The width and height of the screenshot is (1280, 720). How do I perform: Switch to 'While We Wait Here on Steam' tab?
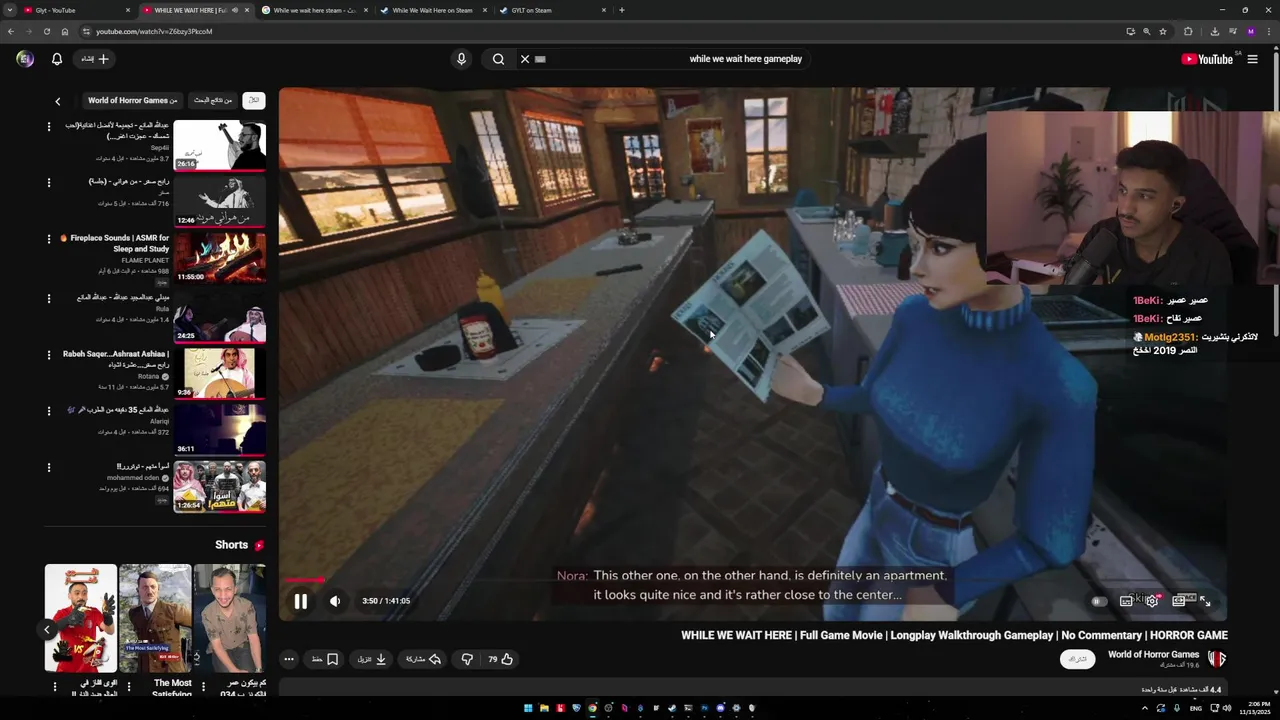pyautogui.click(x=432, y=10)
